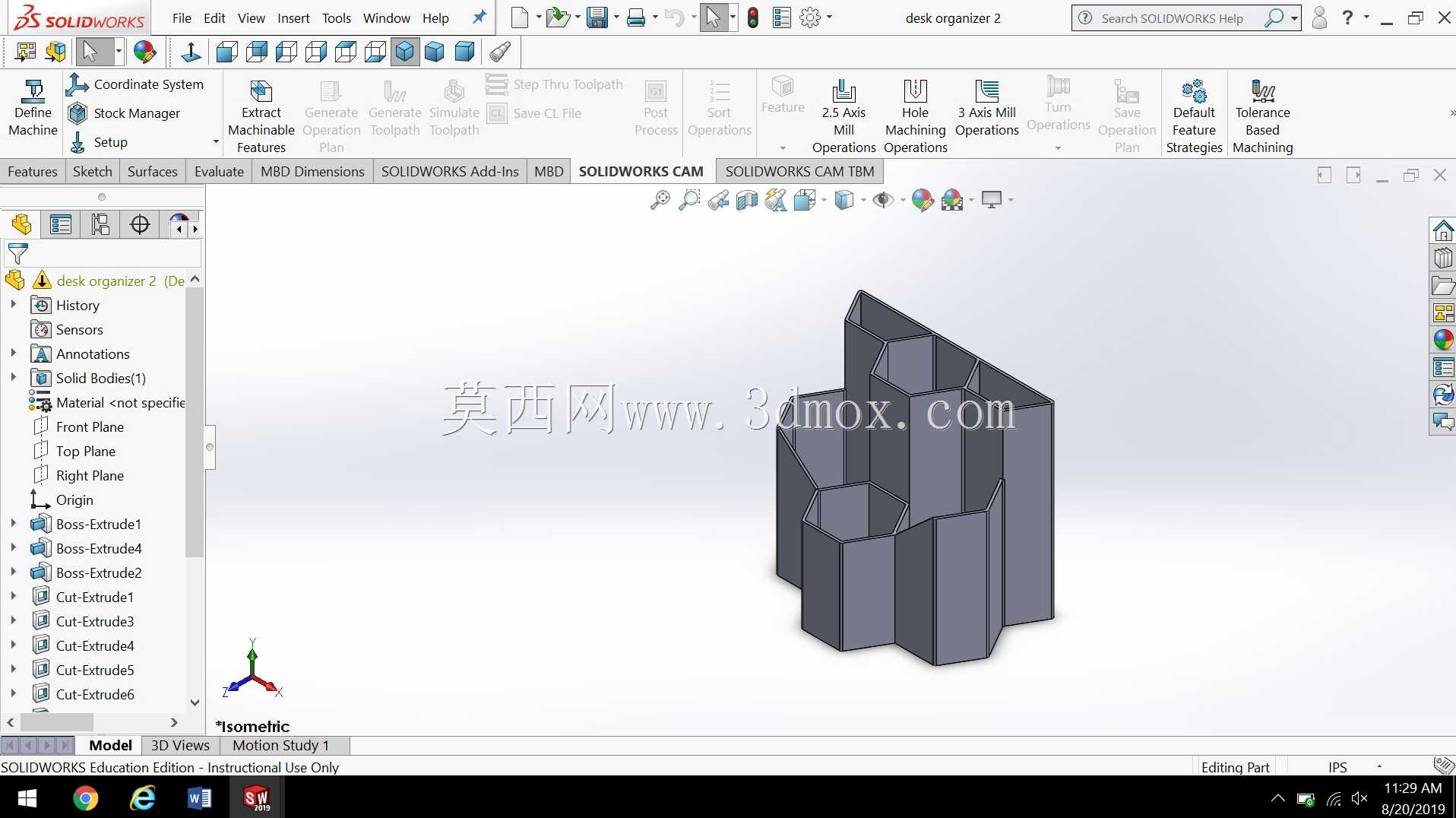Expand Boss-Extrude1 feature

click(x=13, y=524)
